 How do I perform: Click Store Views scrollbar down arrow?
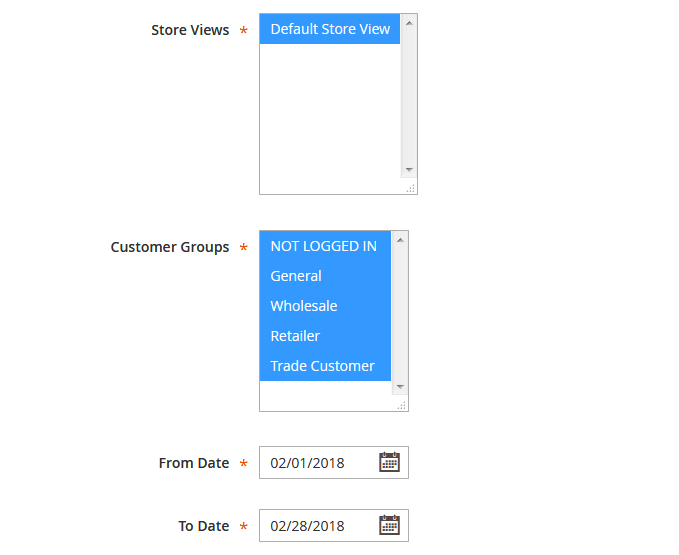(x=409, y=170)
